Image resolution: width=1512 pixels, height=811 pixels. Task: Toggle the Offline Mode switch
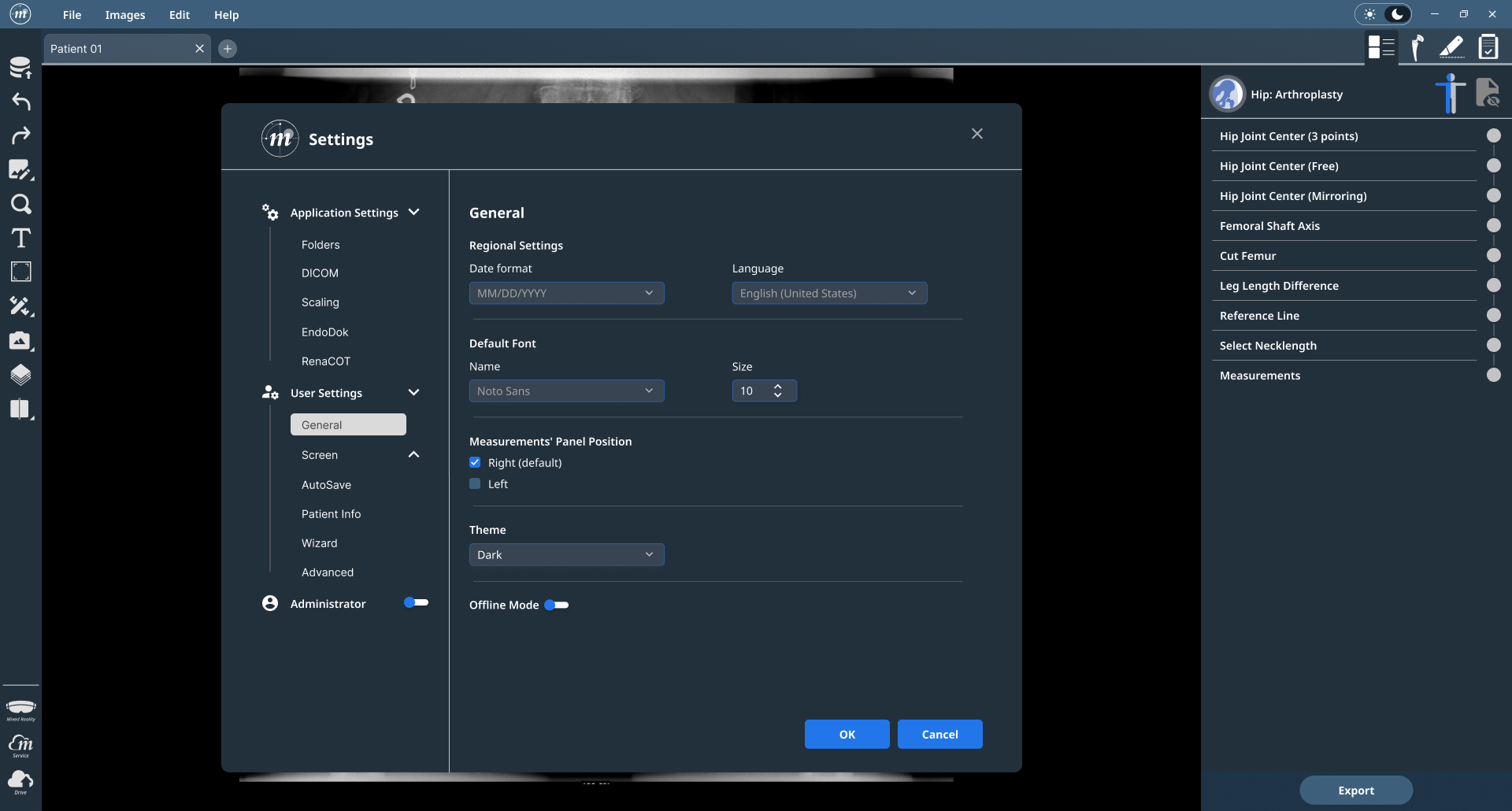click(557, 605)
